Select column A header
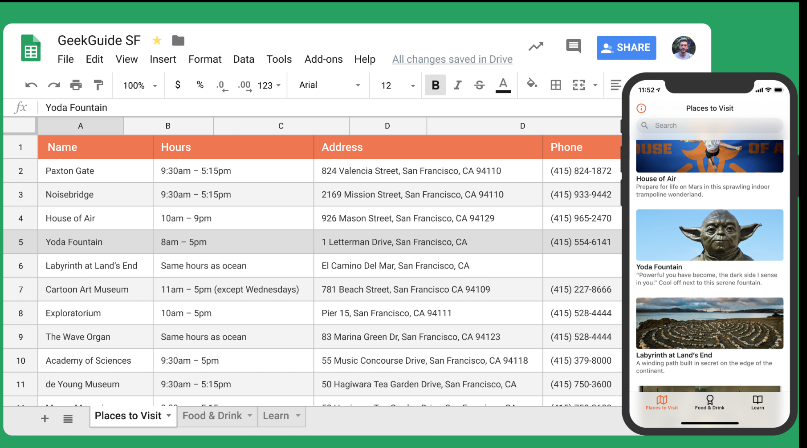Image resolution: width=807 pixels, height=448 pixels. (80, 126)
